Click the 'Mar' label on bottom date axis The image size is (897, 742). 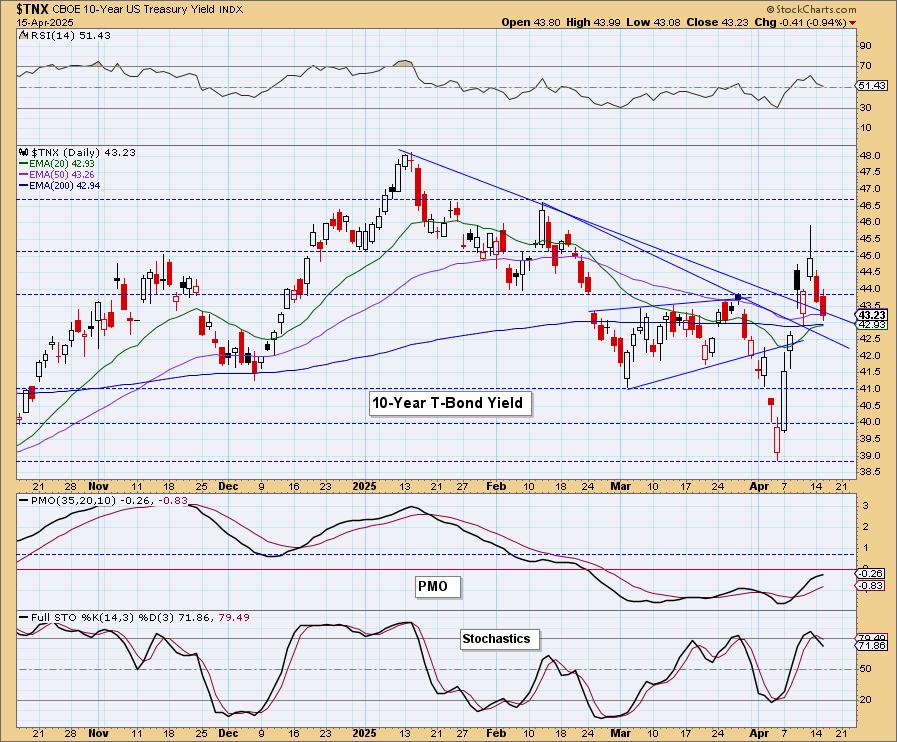621,733
